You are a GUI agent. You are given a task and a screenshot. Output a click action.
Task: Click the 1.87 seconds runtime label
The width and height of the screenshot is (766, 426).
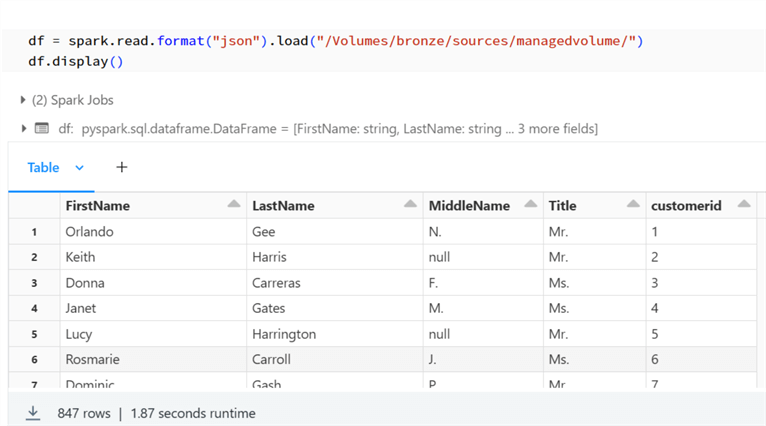click(193, 413)
